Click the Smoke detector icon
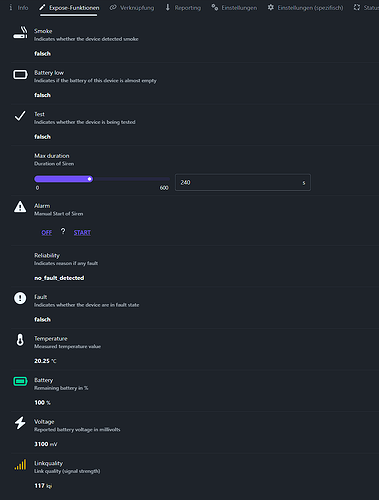This screenshot has width=379, height=500. 20,33
